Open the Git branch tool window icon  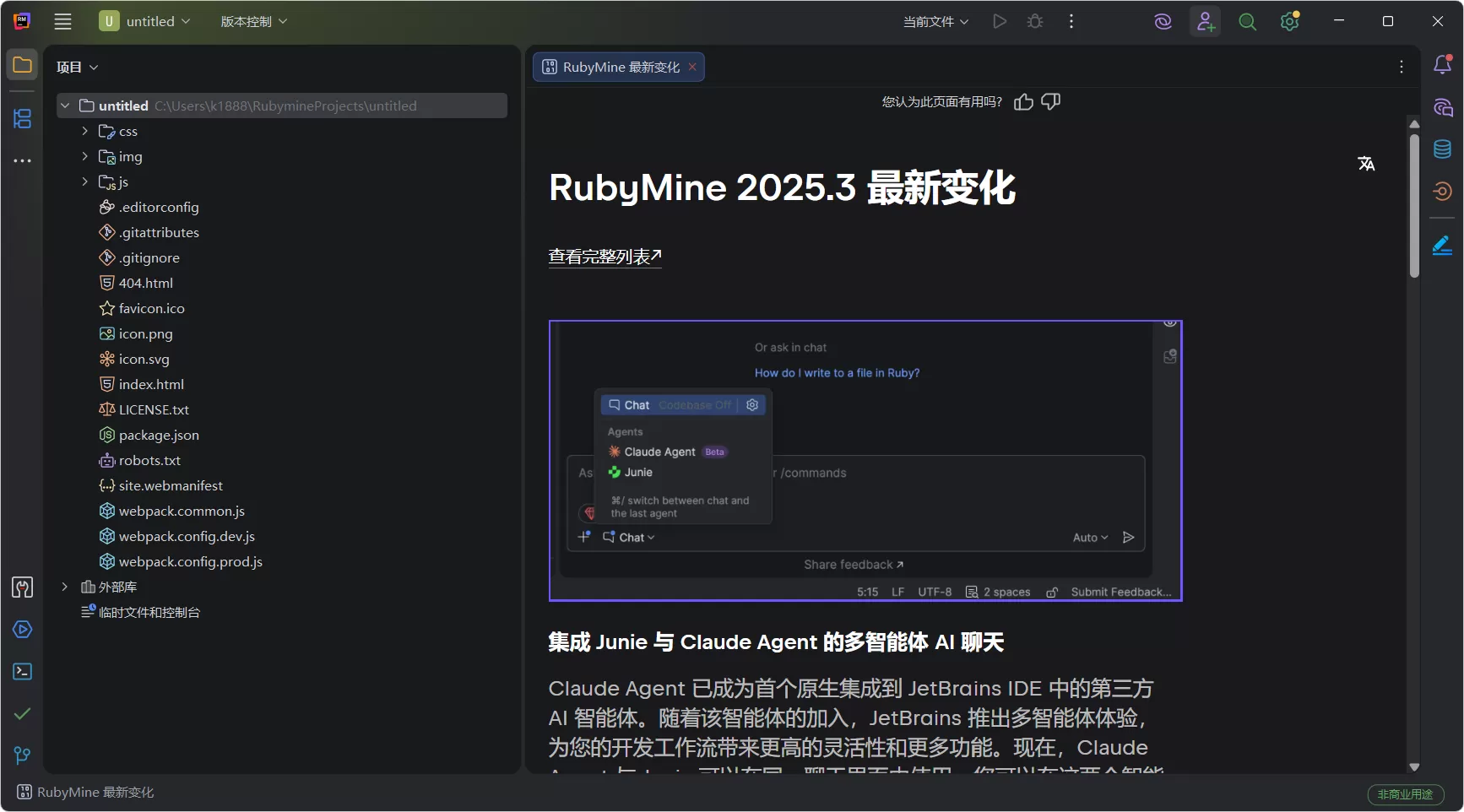tap(22, 755)
